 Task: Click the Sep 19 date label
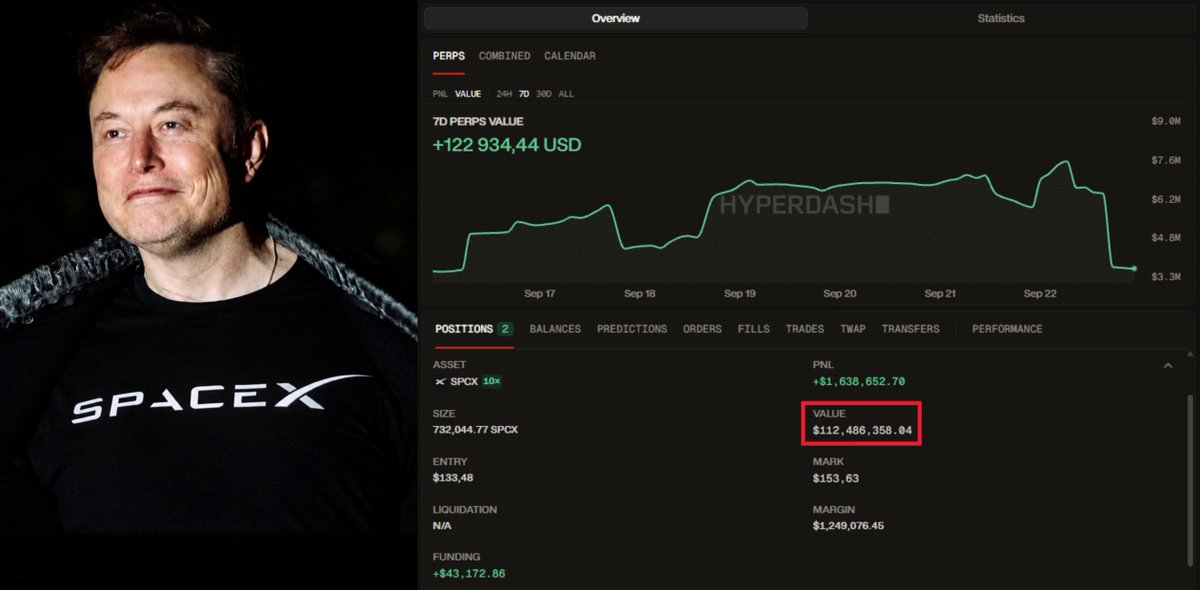[740, 294]
